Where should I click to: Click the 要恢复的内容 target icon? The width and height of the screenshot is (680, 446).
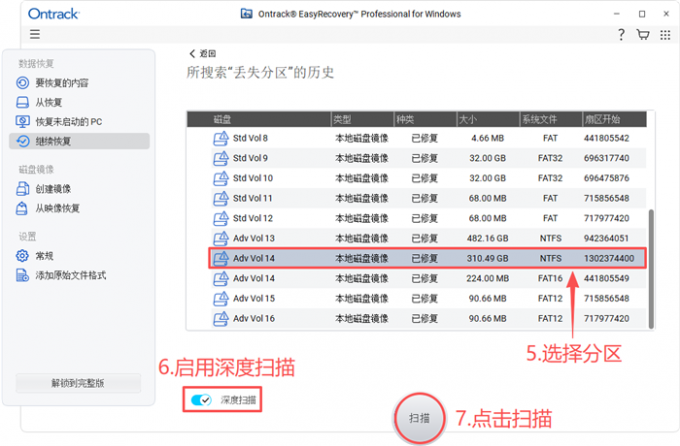click(x=23, y=83)
